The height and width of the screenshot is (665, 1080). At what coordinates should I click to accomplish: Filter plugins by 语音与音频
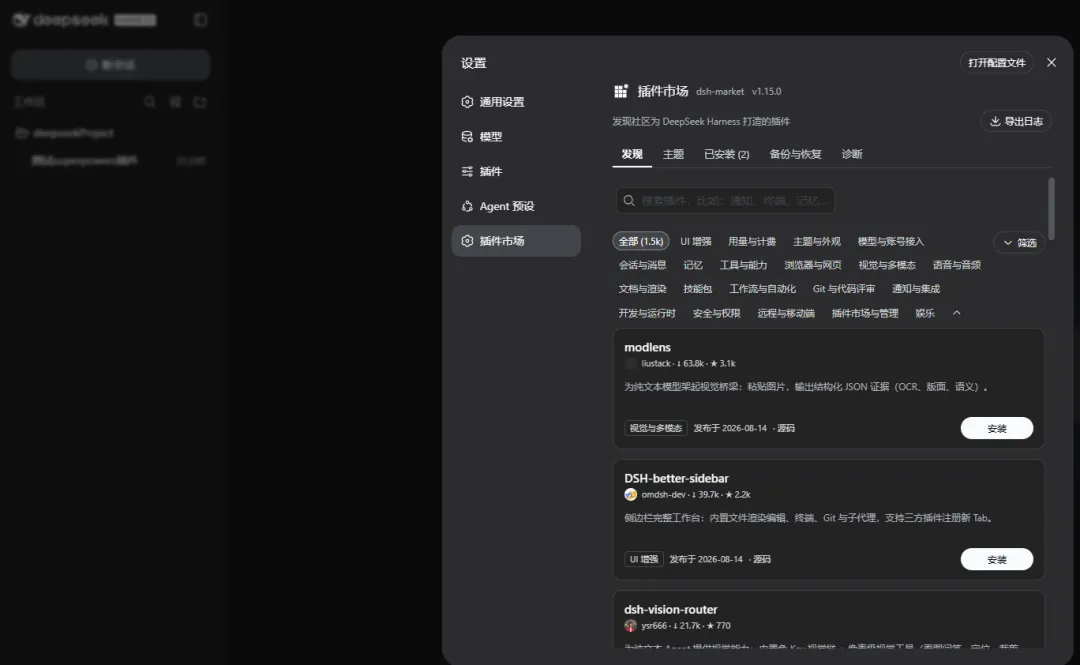coord(957,265)
